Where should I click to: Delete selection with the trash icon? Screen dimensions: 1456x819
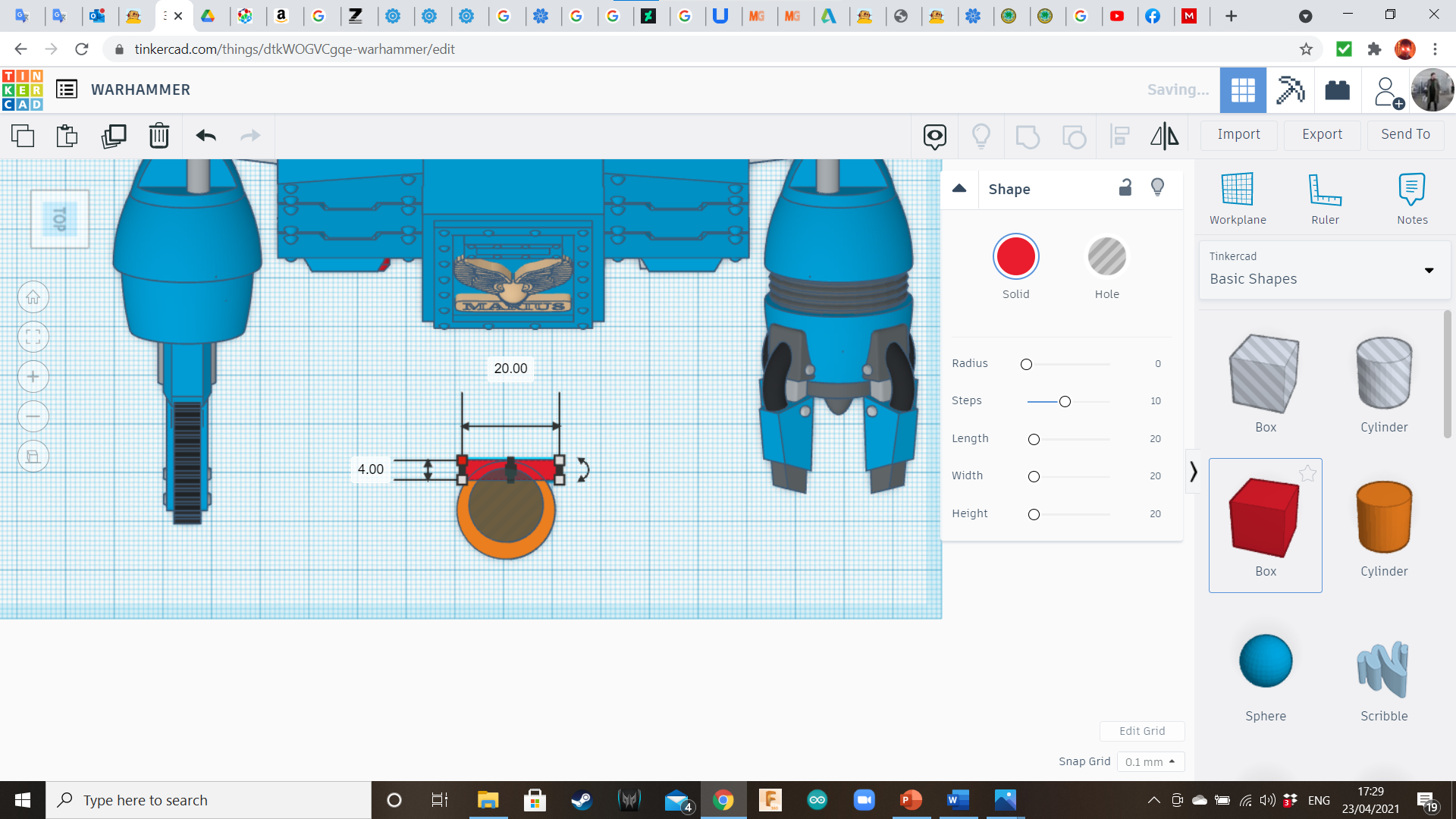coord(158,136)
